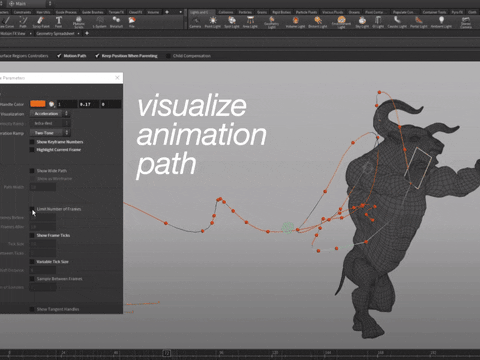Open the Geometry Spreadsheet pane tab
This screenshot has height=360, width=480.
[55, 33]
